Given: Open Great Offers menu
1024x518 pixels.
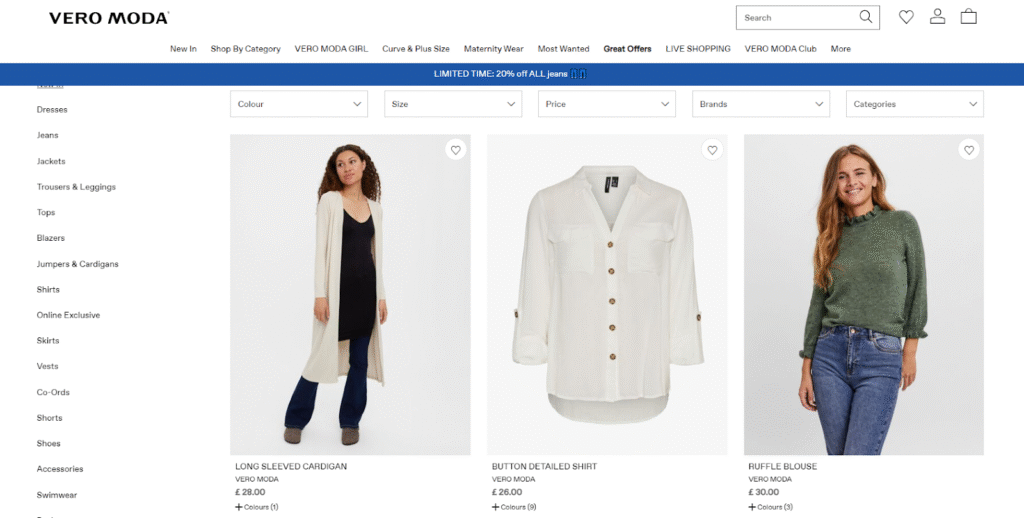Looking at the screenshot, I should coord(628,49).
